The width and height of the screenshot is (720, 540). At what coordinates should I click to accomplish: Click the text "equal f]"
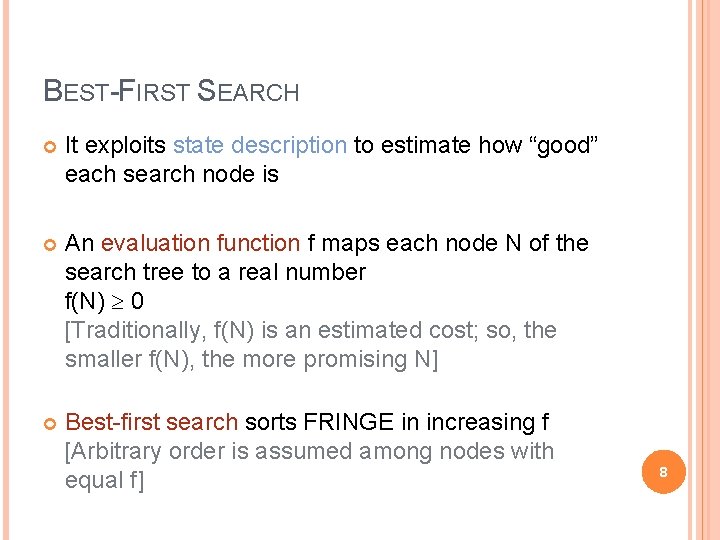104,480
